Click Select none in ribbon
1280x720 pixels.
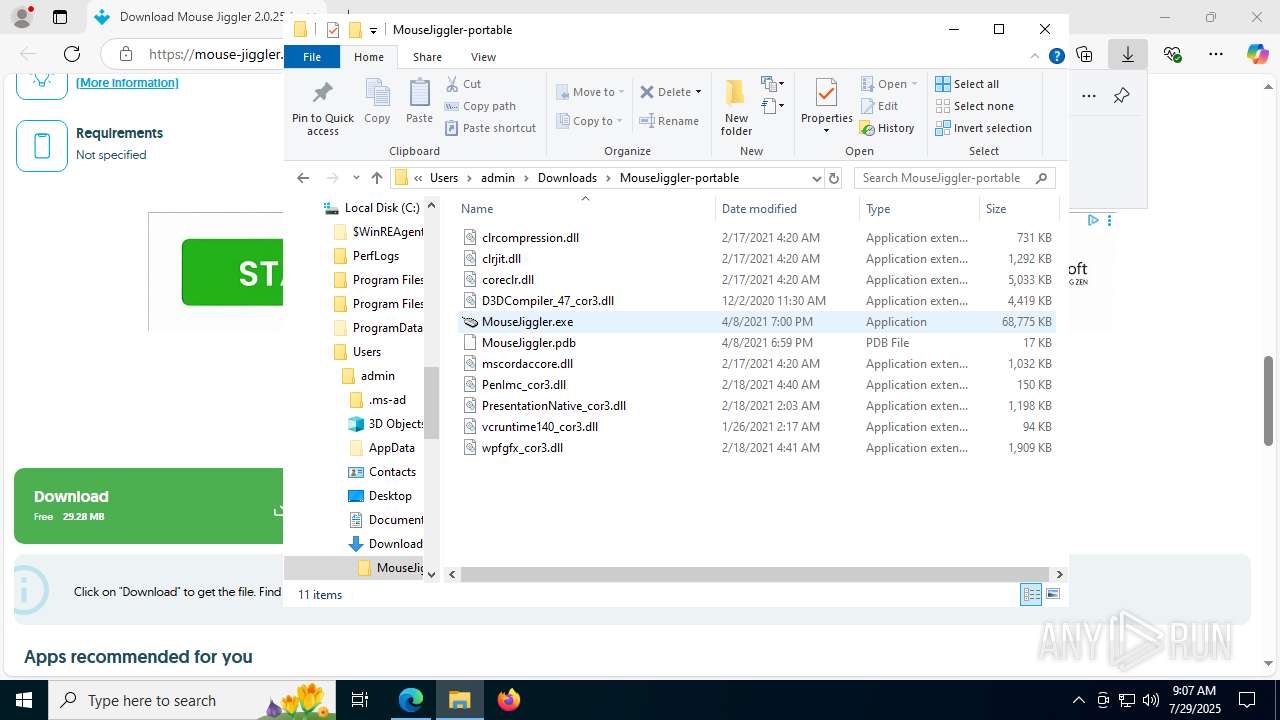[974, 106]
